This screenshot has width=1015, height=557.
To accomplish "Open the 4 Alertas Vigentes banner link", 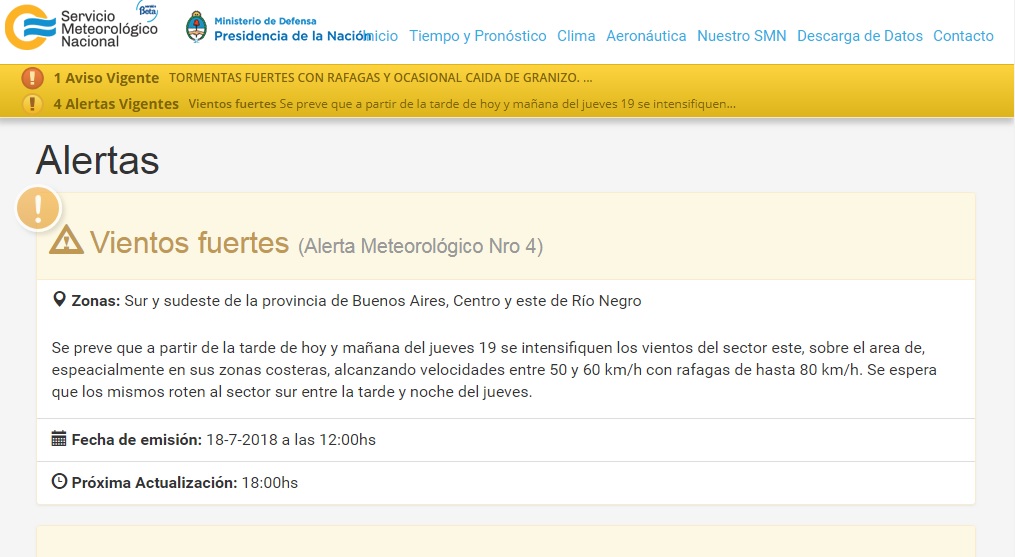I will pos(116,104).
